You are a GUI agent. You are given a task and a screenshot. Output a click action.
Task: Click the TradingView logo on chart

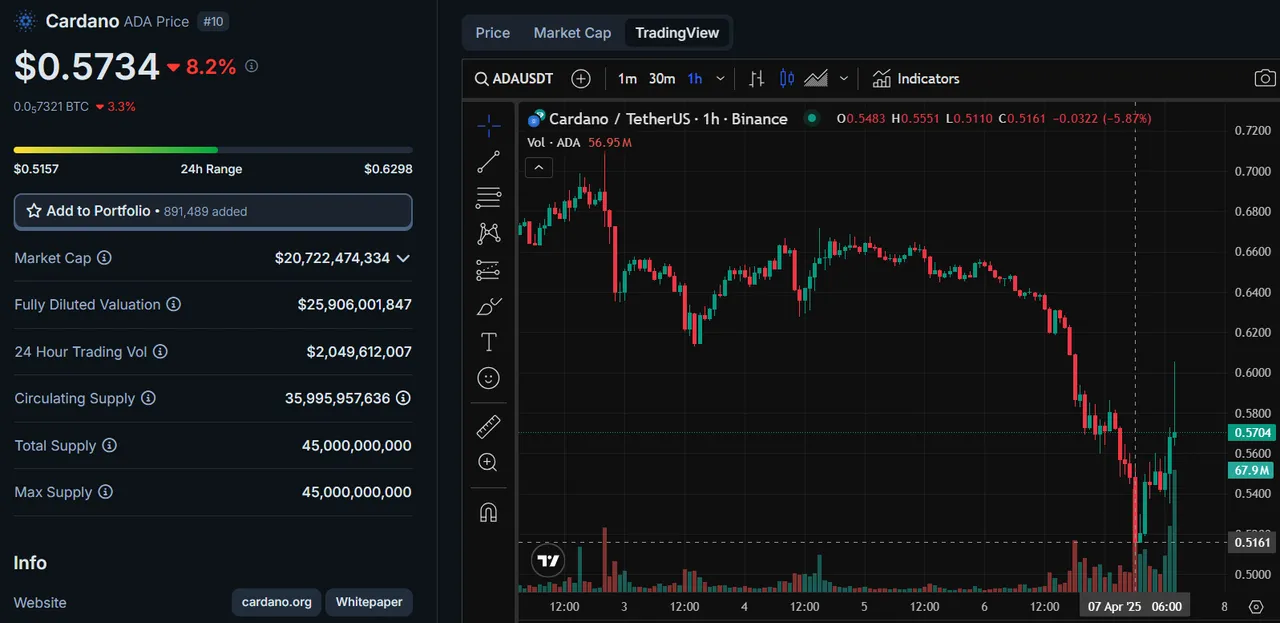click(547, 561)
